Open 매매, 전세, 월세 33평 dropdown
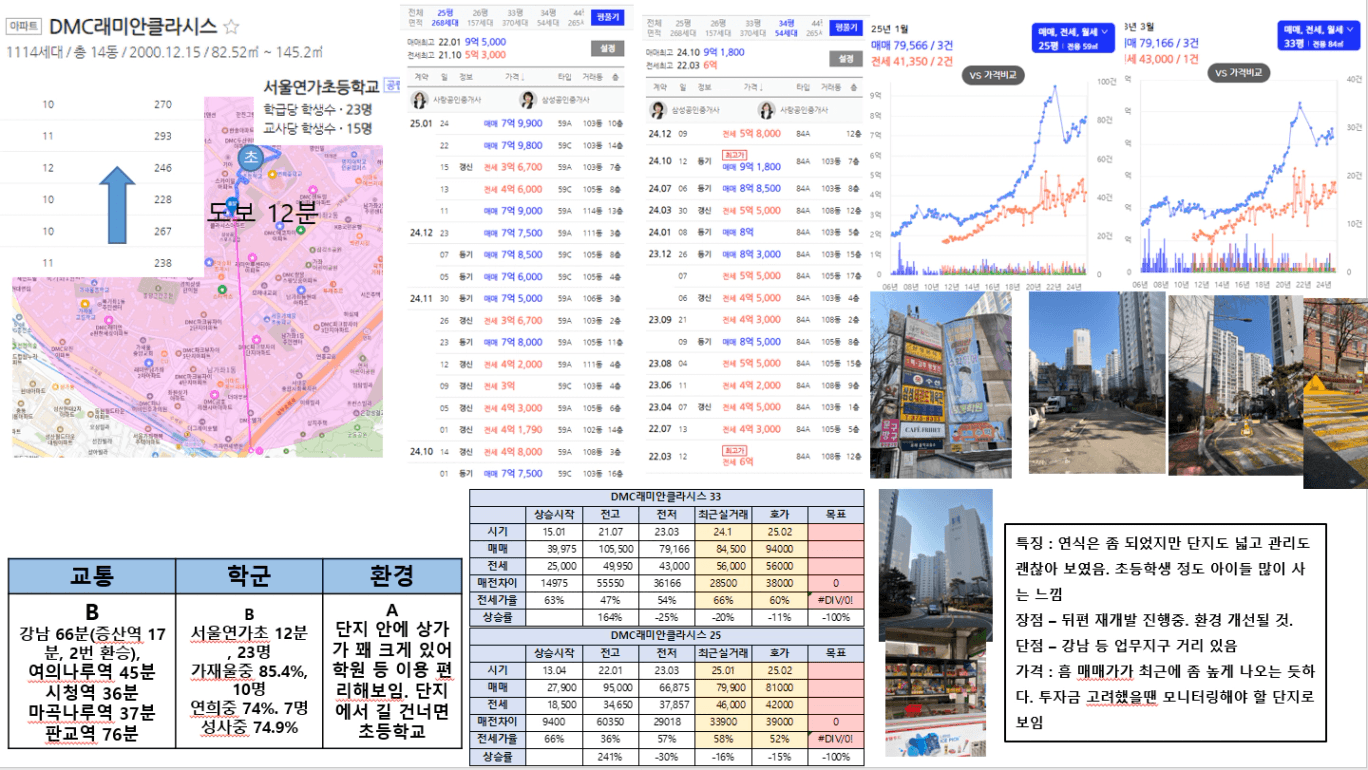This screenshot has height=770, width=1368. click(1319, 36)
